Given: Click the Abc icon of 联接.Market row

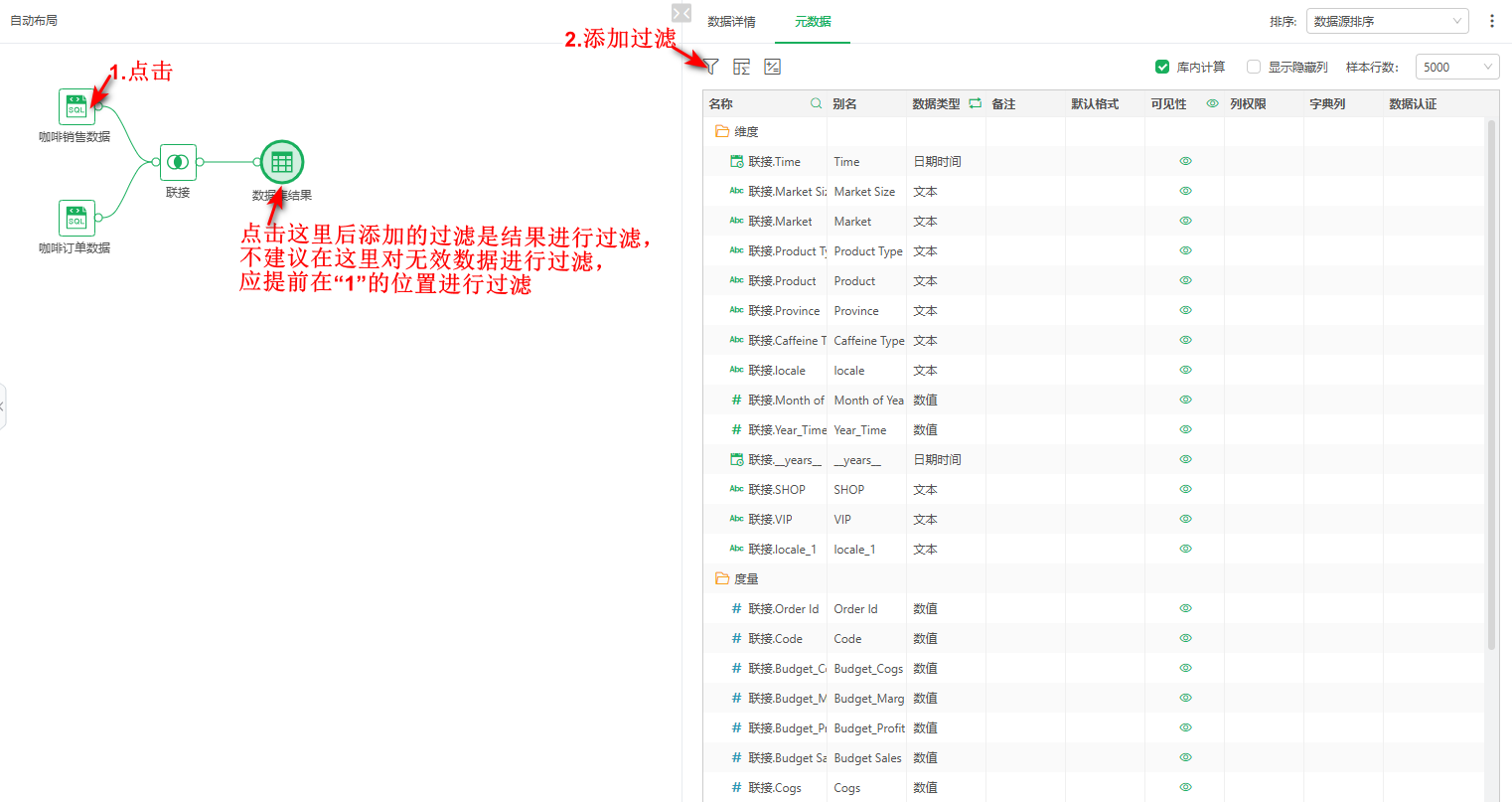Looking at the screenshot, I should [x=736, y=221].
